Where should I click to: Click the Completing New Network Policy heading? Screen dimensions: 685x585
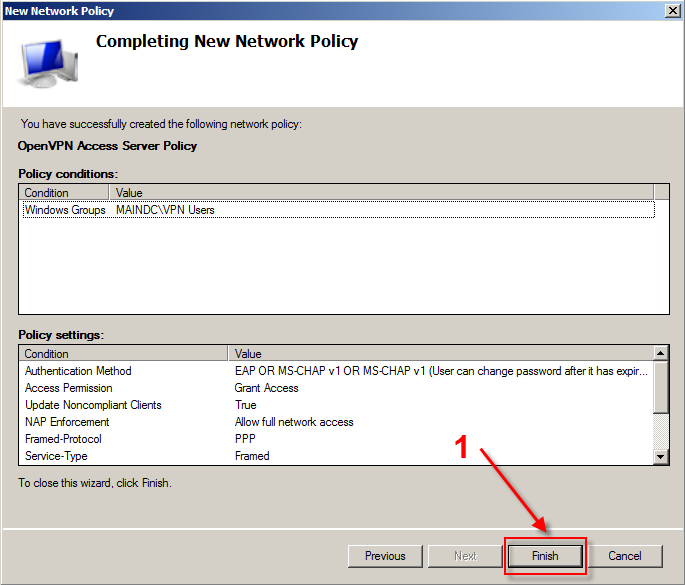pos(227,42)
